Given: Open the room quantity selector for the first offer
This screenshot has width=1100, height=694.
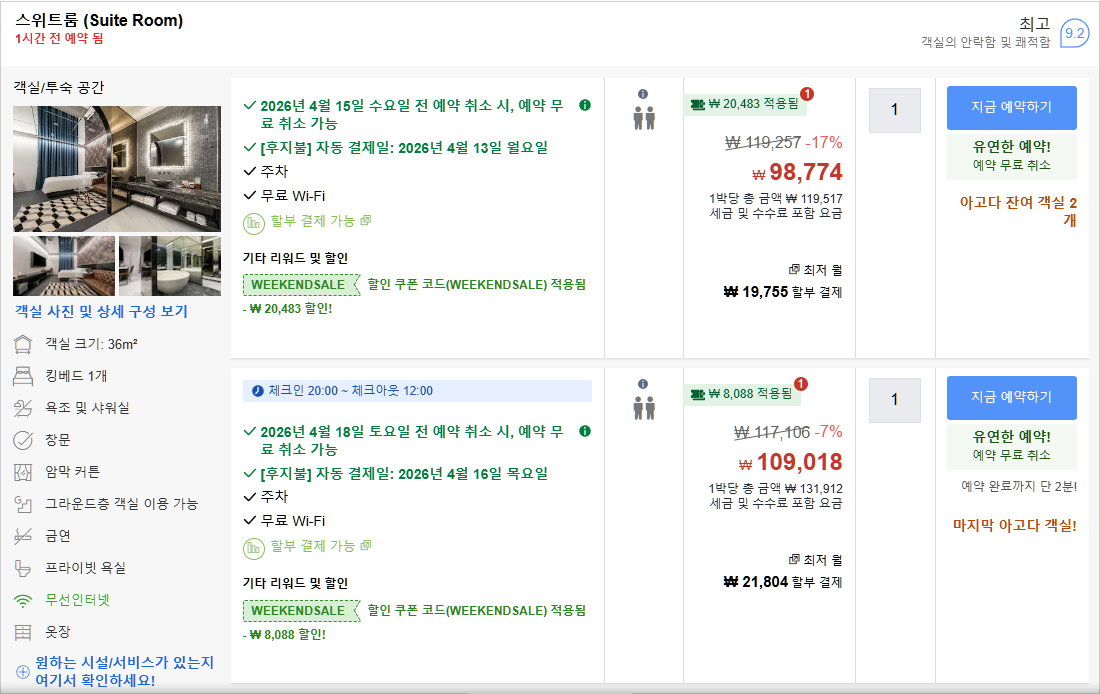Looking at the screenshot, I should [894, 110].
